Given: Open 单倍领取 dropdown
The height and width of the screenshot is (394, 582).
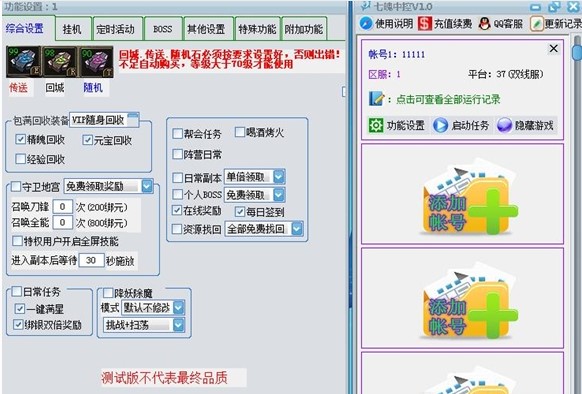Looking at the screenshot, I should point(254,177).
